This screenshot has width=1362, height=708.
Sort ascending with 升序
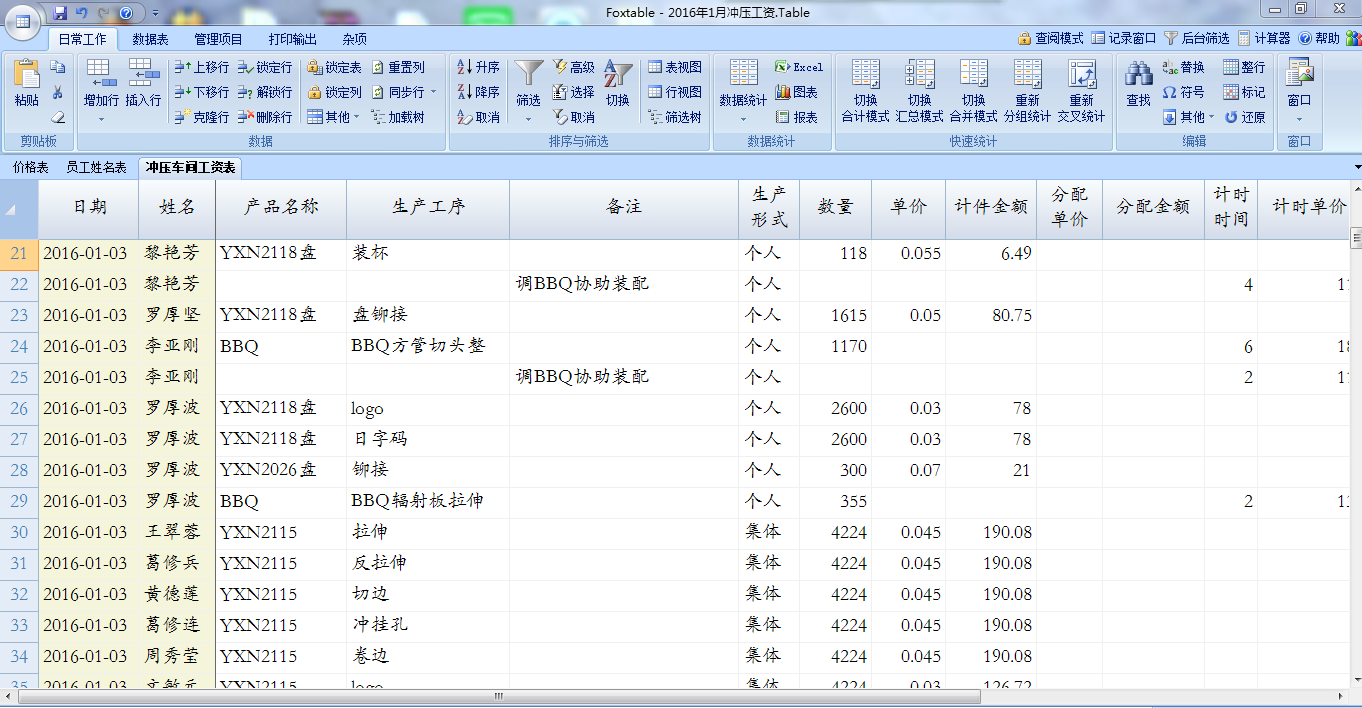[x=478, y=67]
